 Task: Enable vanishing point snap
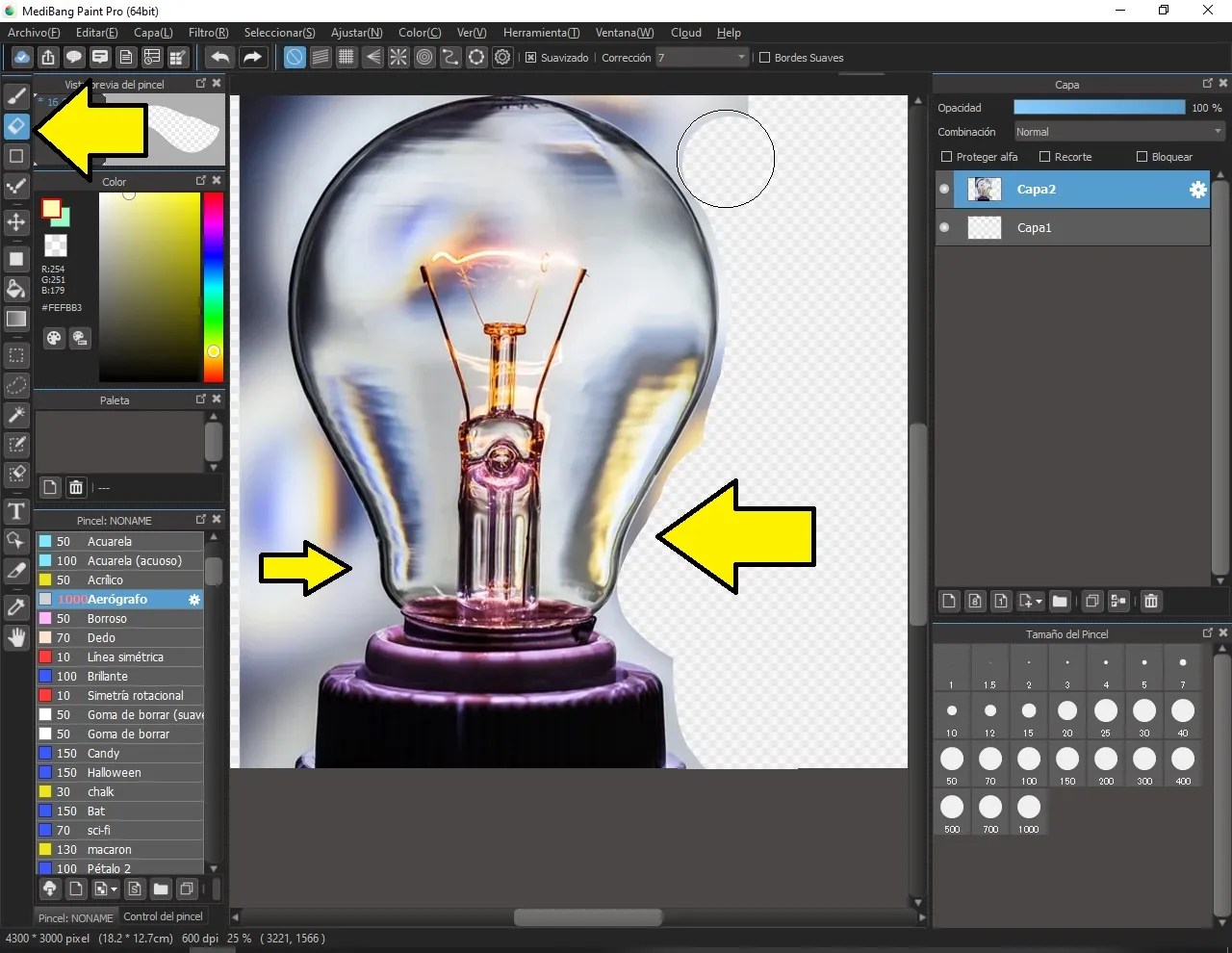tap(372, 57)
